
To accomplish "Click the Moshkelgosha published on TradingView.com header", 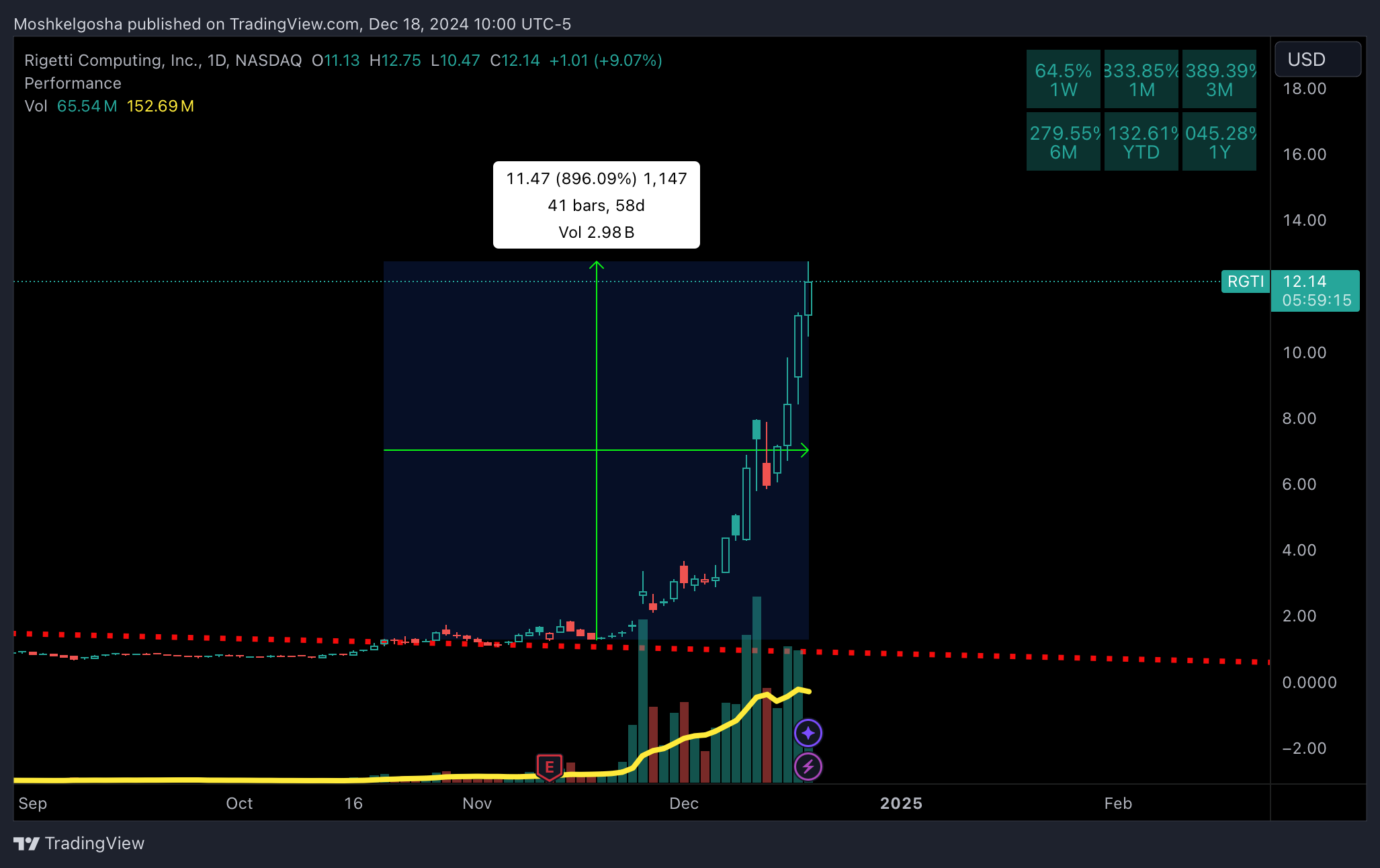I will (x=292, y=24).
